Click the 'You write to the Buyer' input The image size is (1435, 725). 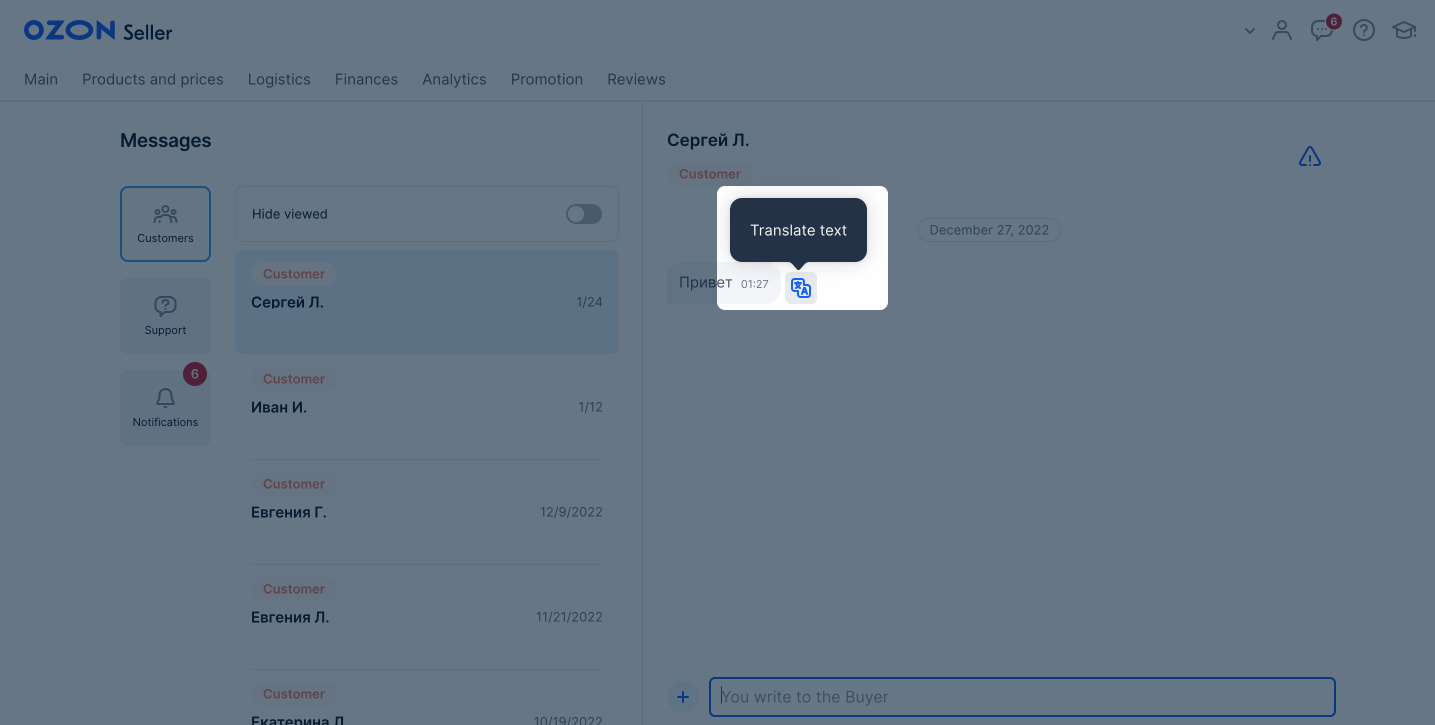(x=1022, y=697)
